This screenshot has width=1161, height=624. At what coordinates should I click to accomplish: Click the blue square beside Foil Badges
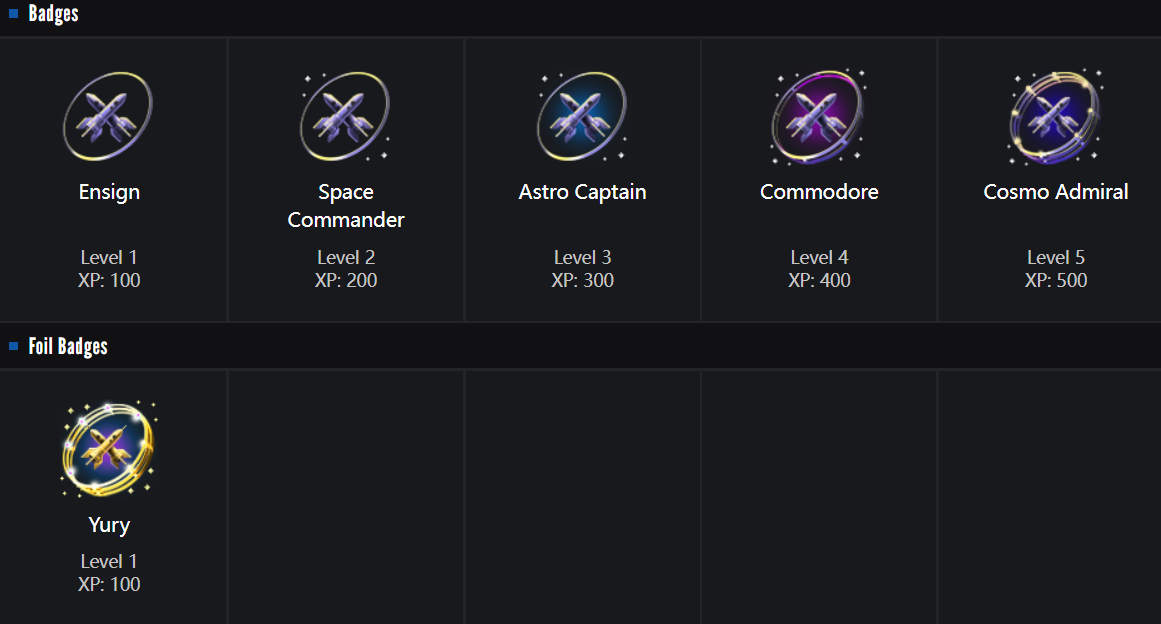click(x=14, y=346)
